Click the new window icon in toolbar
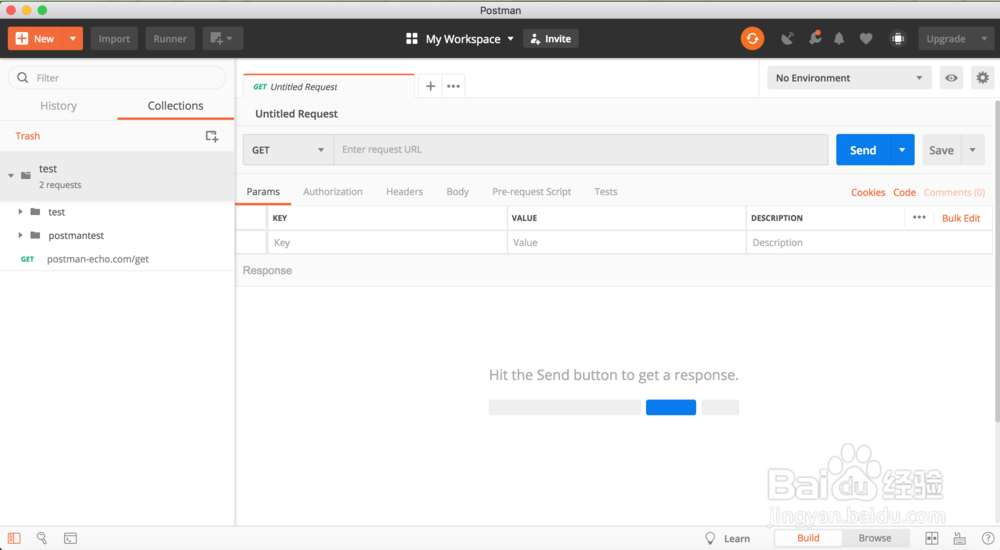Screen dimensions: 1000x550 pos(222,38)
